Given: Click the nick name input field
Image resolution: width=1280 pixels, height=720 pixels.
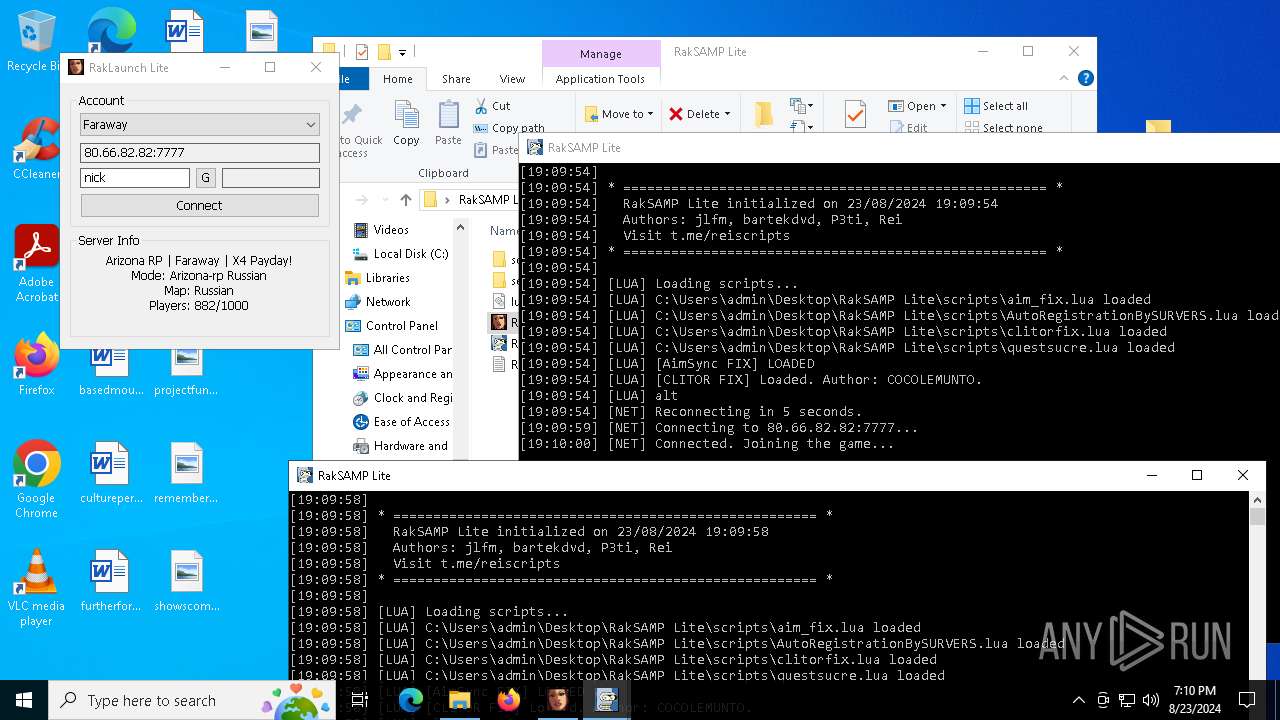Looking at the screenshot, I should click(135, 178).
